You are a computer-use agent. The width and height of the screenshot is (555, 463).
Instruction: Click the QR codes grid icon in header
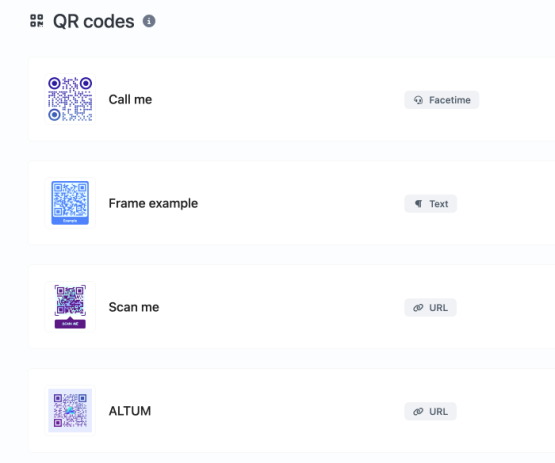(x=37, y=21)
